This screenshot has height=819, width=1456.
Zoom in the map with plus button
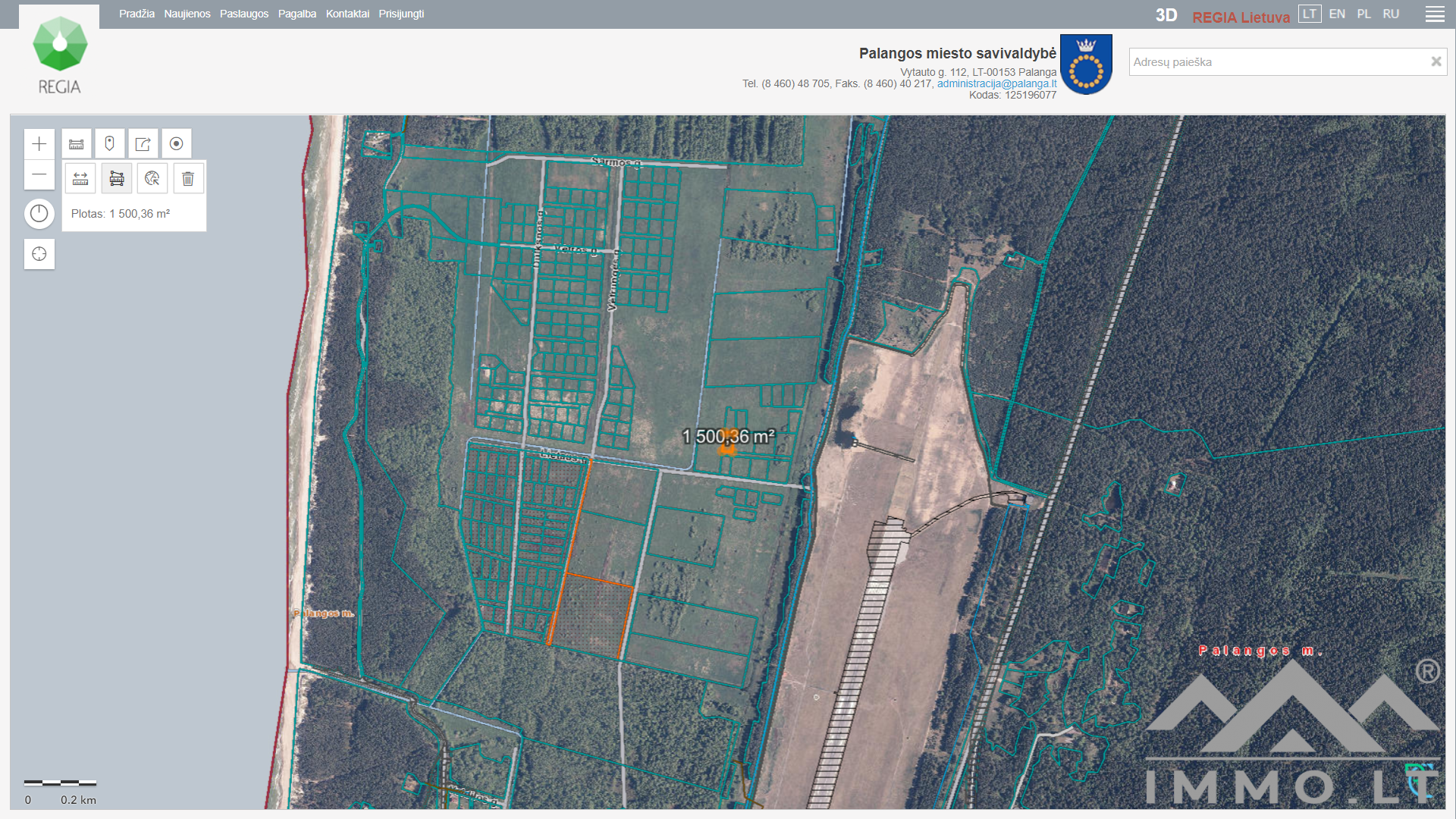click(39, 144)
